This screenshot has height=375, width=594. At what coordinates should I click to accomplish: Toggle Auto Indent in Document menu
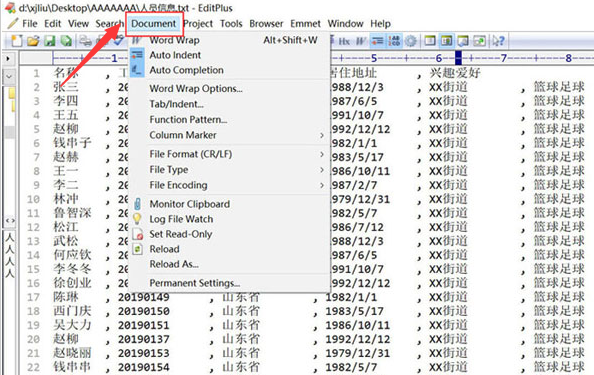229,55
